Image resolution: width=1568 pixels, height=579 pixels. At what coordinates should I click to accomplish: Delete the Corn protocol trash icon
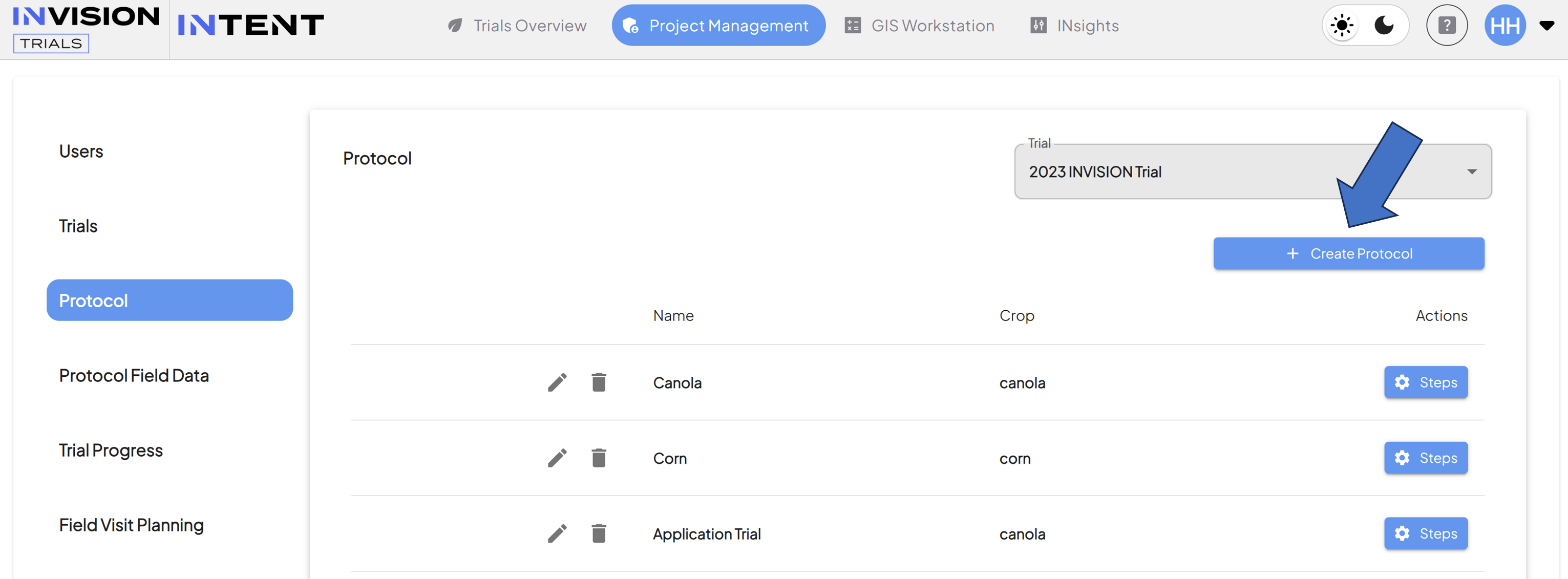tap(599, 458)
